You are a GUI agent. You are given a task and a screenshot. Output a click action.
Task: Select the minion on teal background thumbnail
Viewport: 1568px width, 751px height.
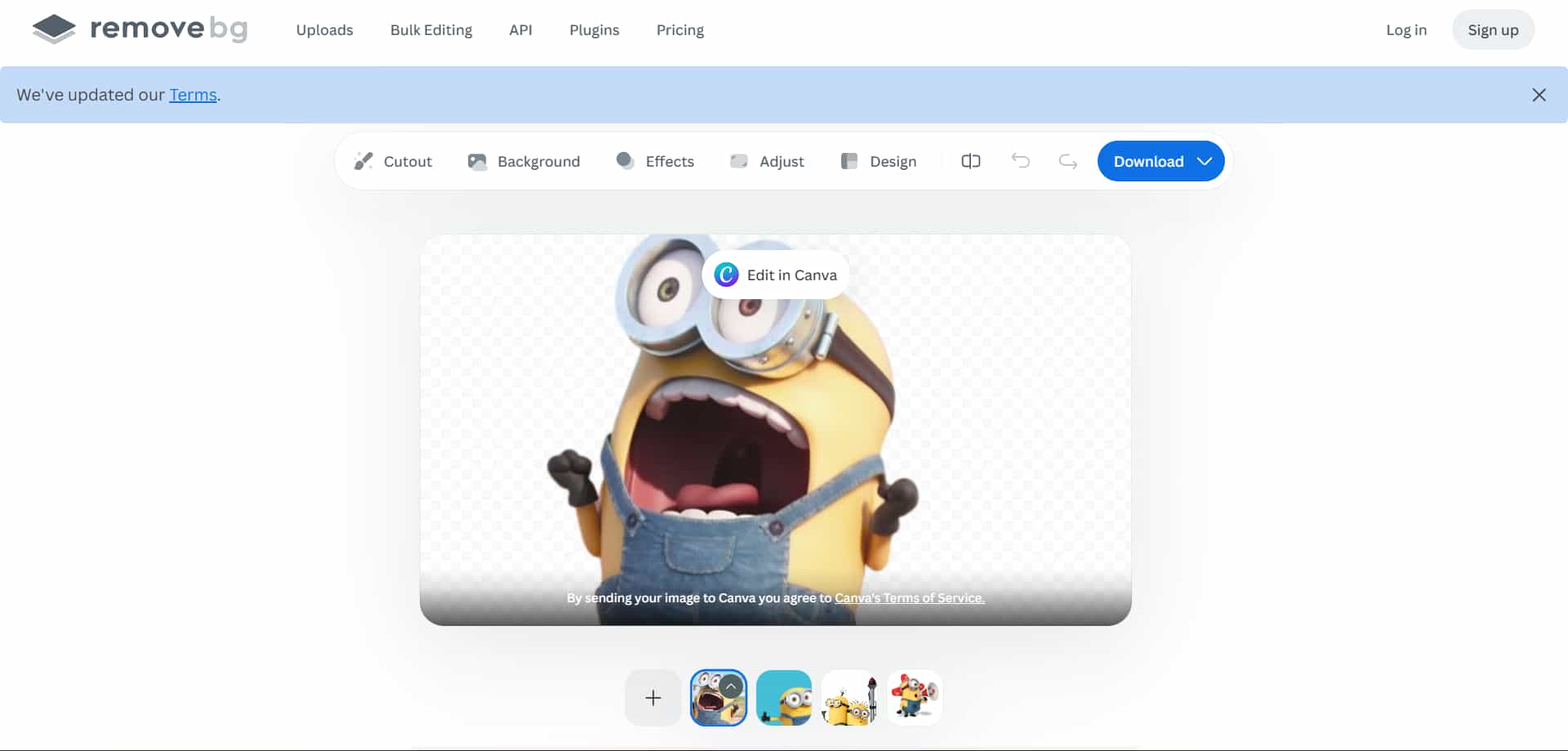[784, 698]
